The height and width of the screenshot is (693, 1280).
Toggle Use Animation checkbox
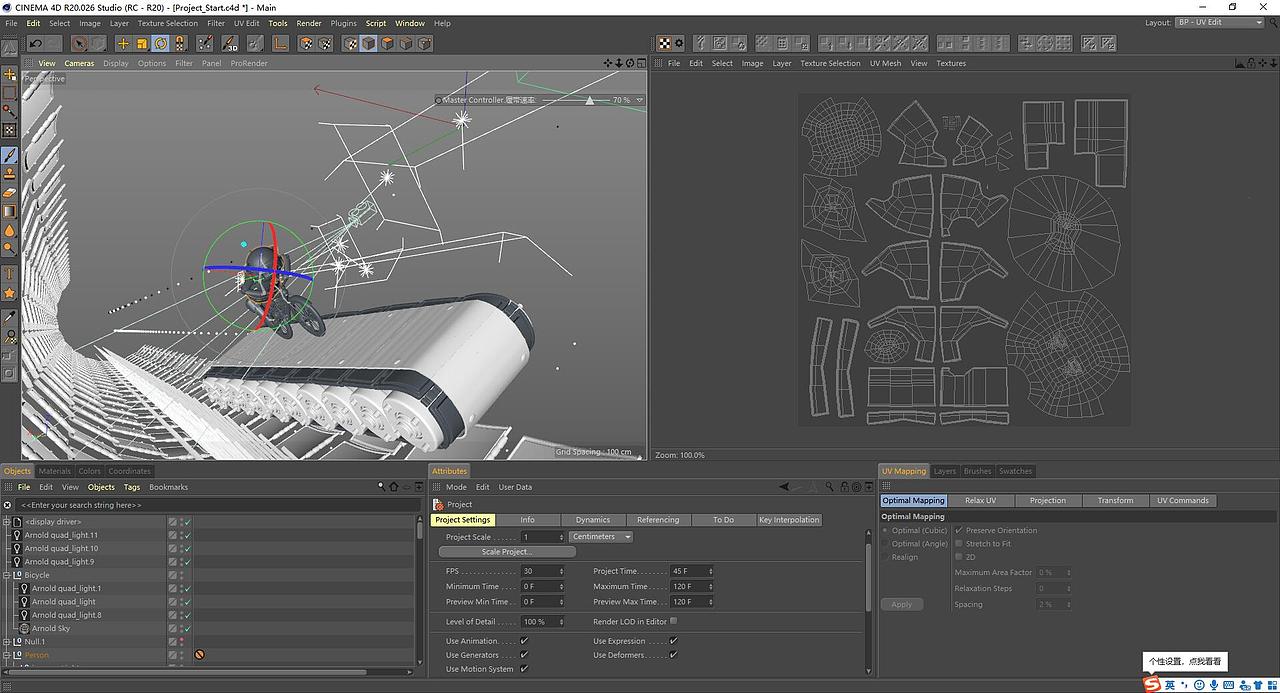pos(524,641)
